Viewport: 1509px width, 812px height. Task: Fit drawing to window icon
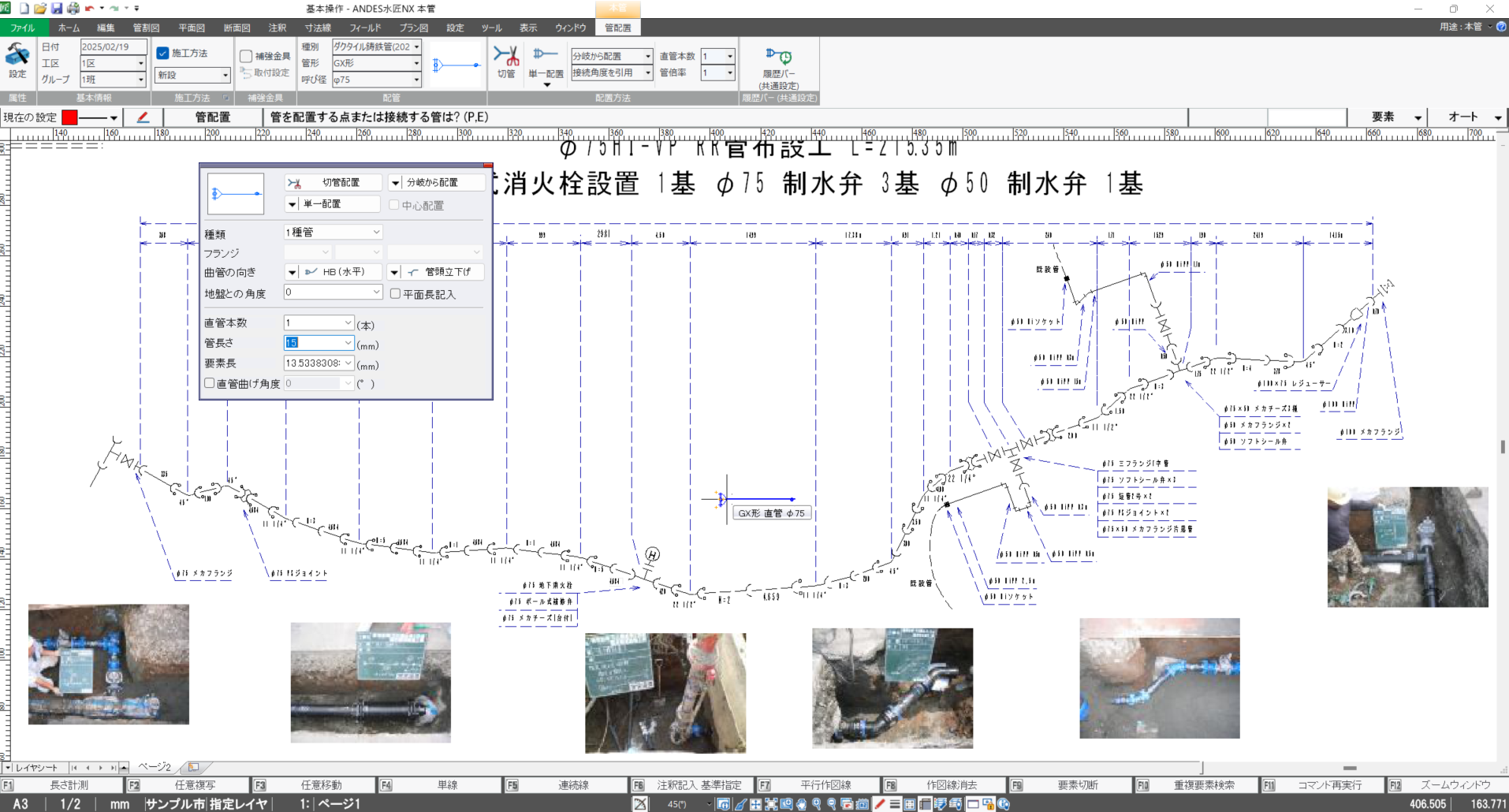(771, 804)
